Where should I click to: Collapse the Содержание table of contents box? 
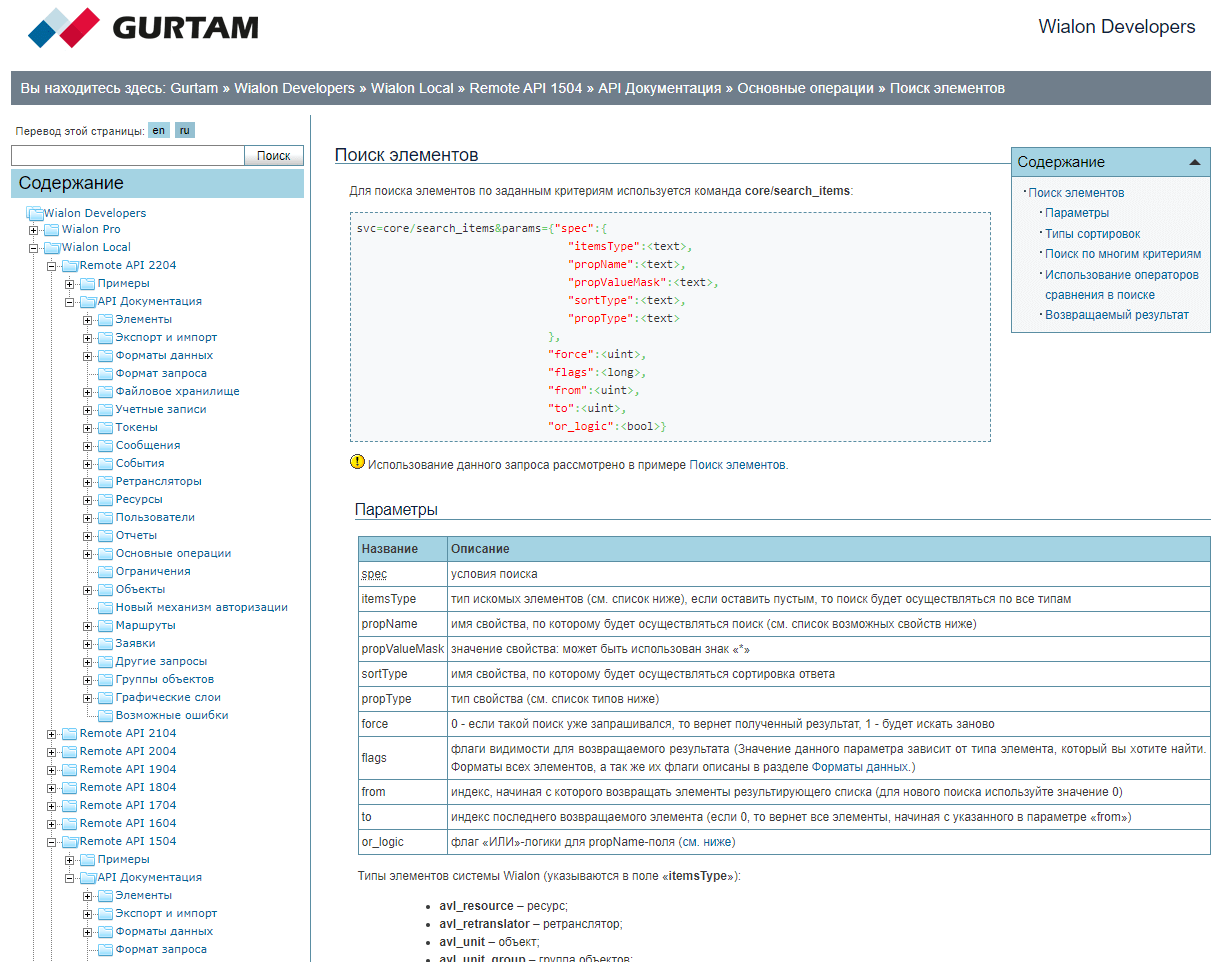[x=1194, y=162]
